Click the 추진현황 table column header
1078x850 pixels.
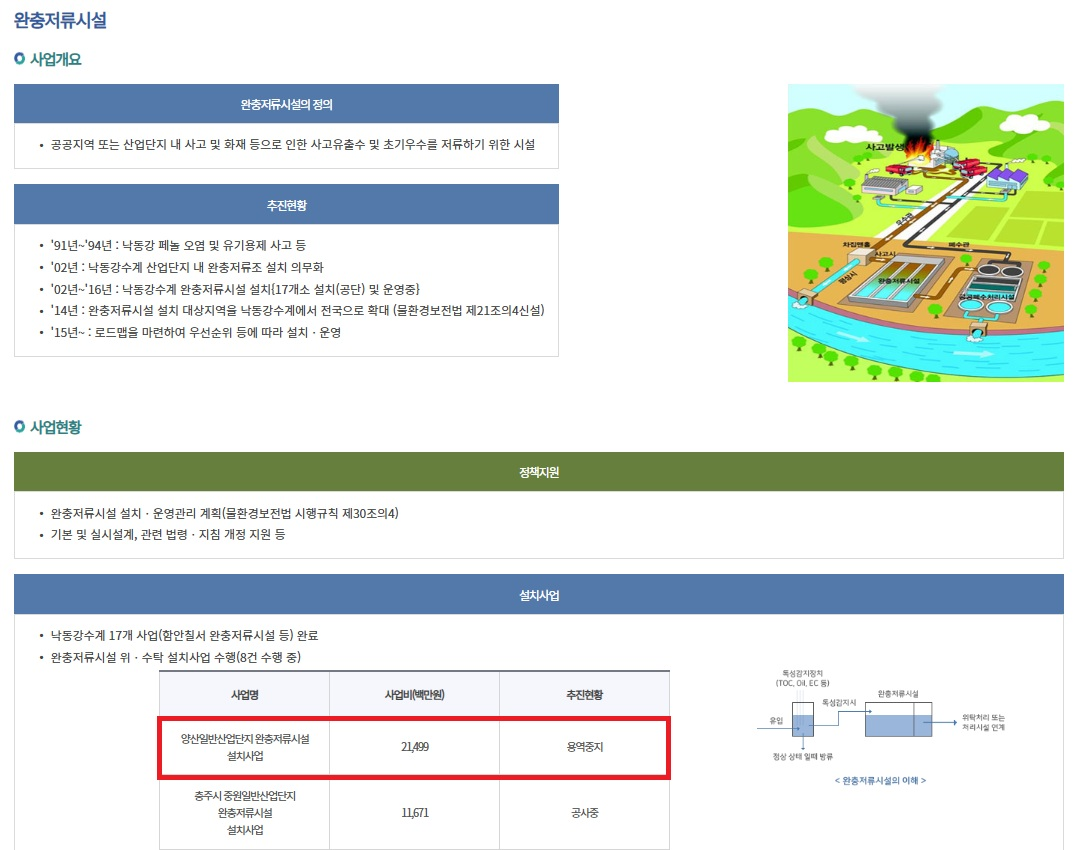click(x=584, y=695)
